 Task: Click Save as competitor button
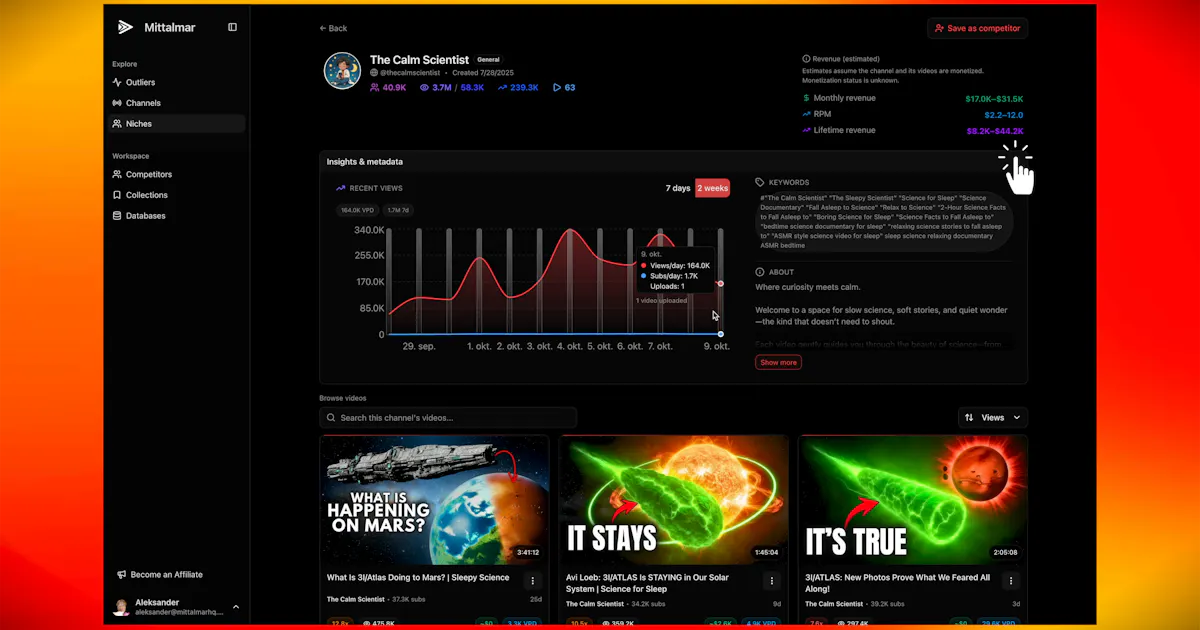pyautogui.click(x=977, y=28)
